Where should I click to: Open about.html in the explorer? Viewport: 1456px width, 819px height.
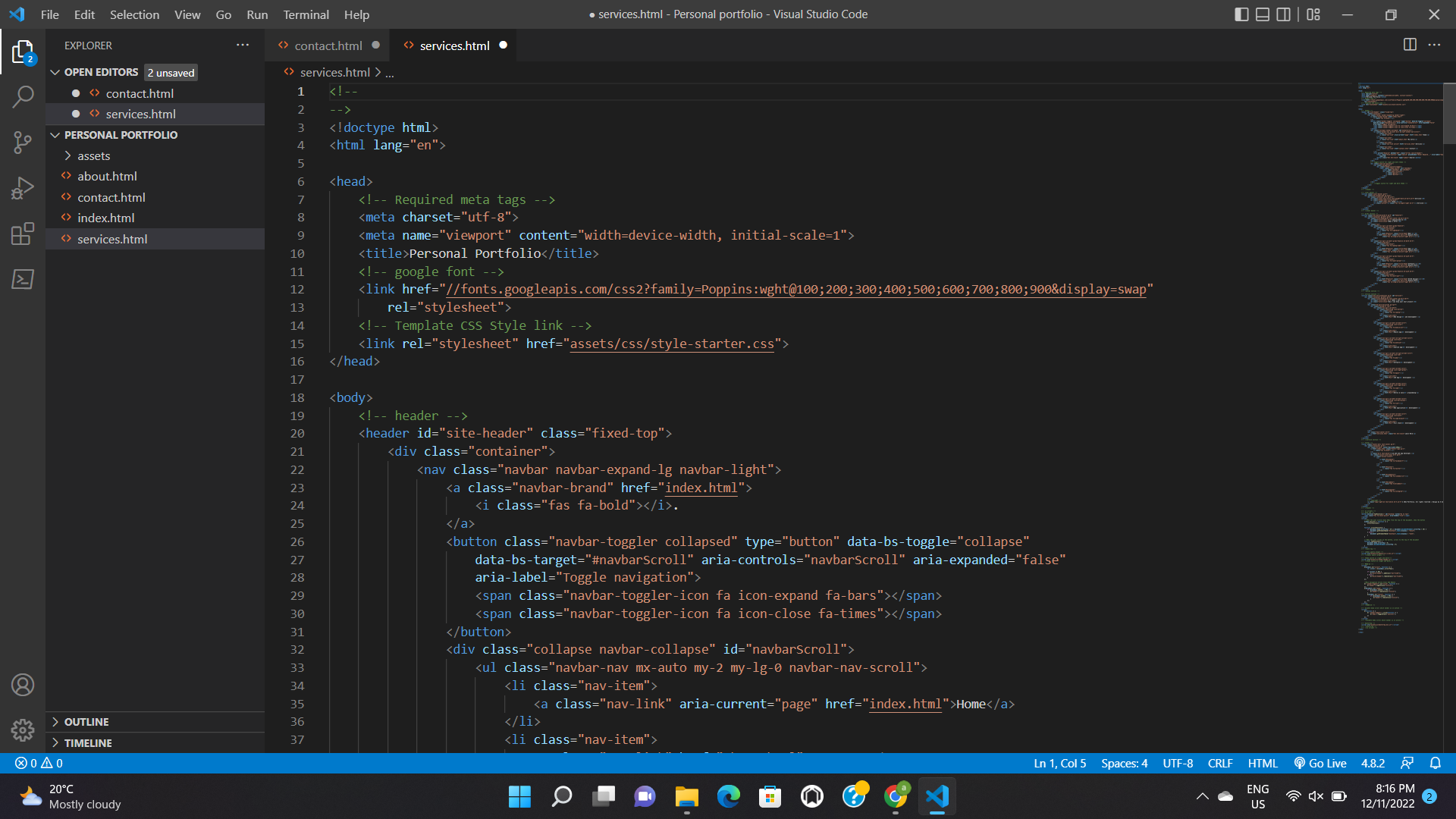107,176
